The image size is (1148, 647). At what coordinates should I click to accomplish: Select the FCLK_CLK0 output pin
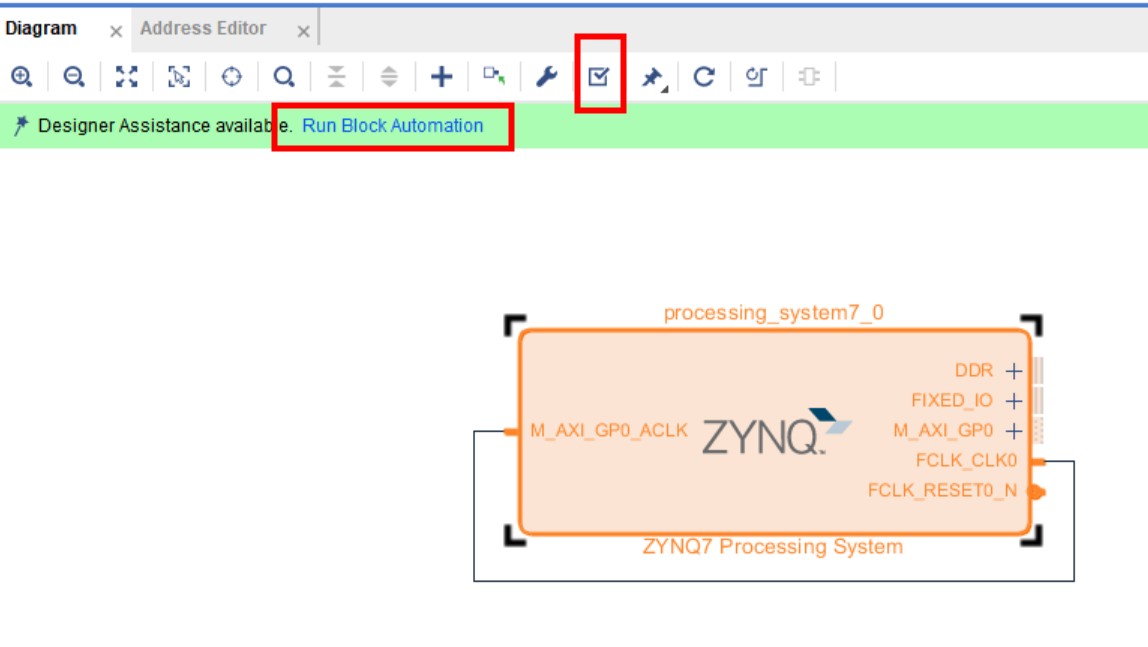pos(1038,461)
